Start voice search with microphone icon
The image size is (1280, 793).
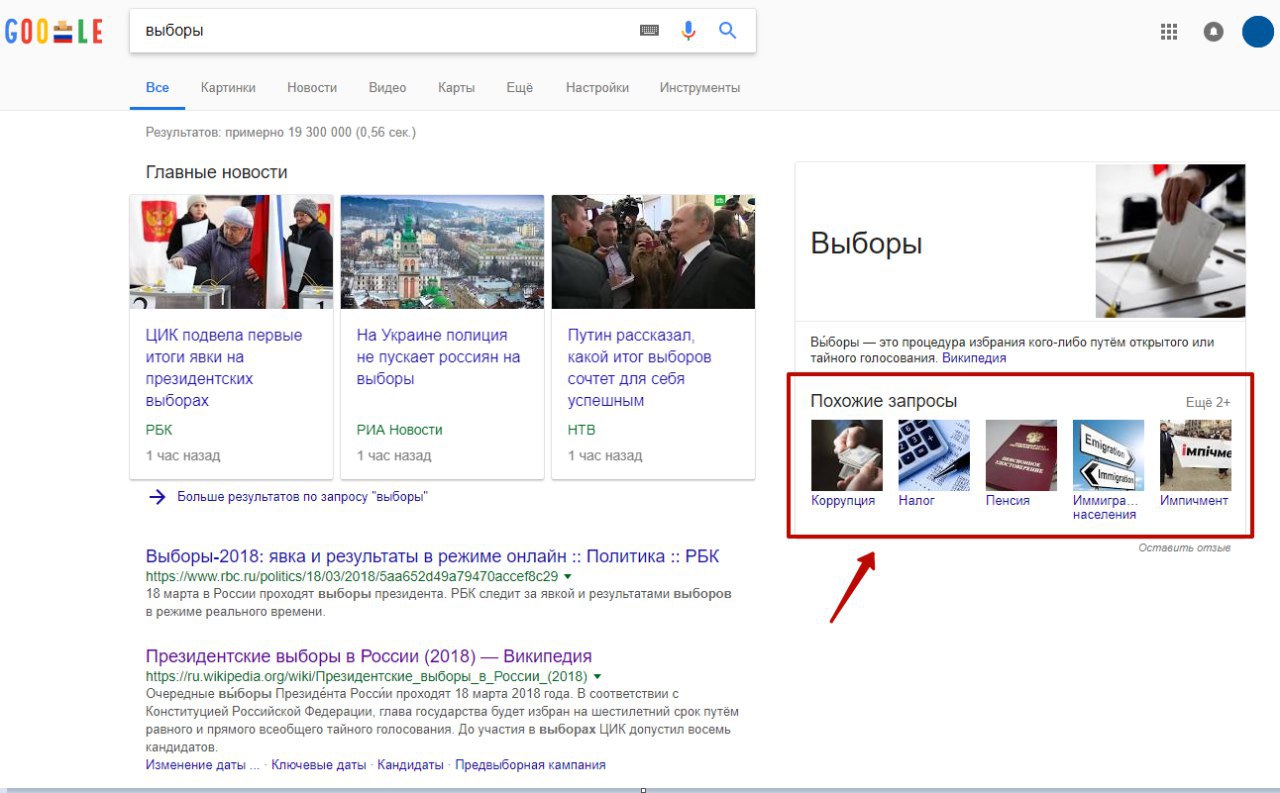pyautogui.click(x=688, y=31)
